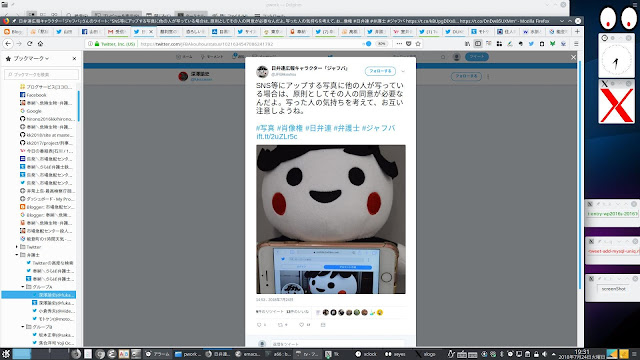Click the URL address field
640x360 pixels.
coord(249,44)
